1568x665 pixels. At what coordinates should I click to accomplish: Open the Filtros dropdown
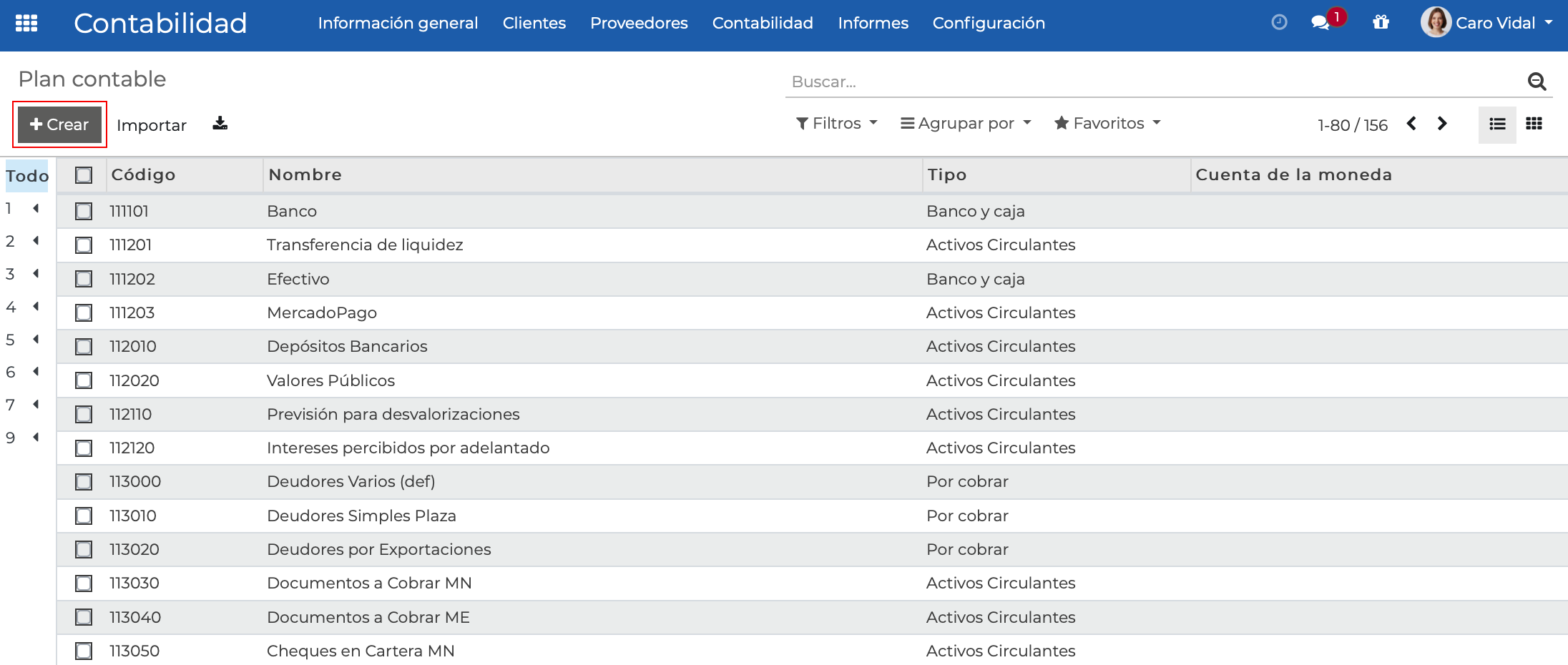tap(836, 123)
